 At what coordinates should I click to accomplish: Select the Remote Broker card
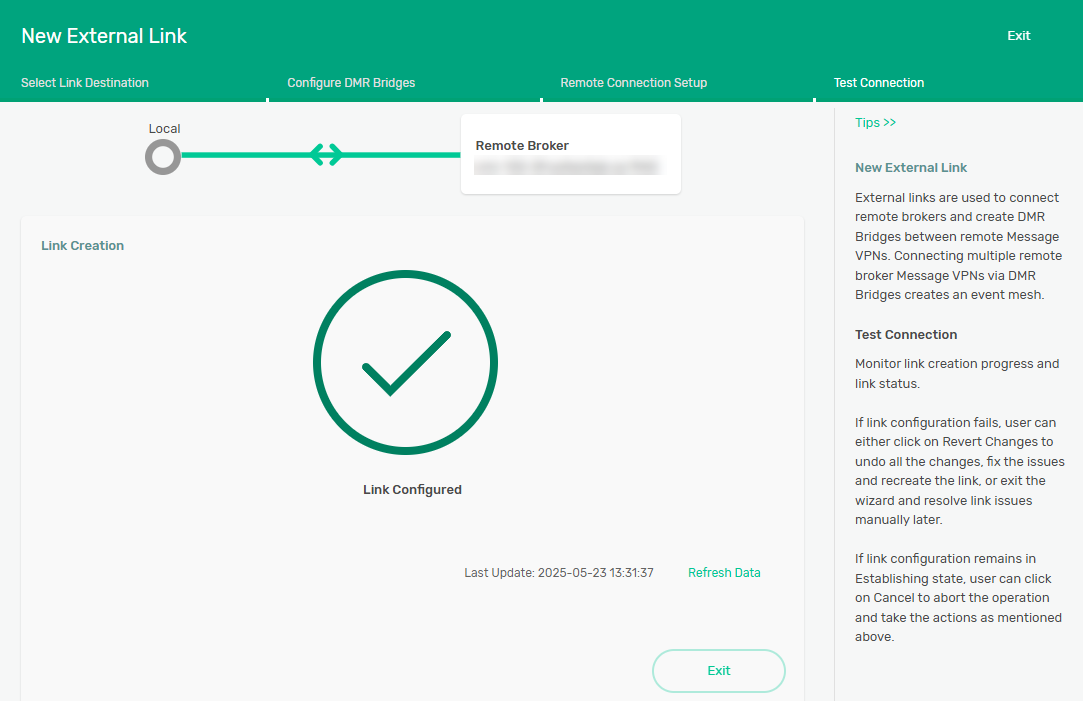click(570, 153)
